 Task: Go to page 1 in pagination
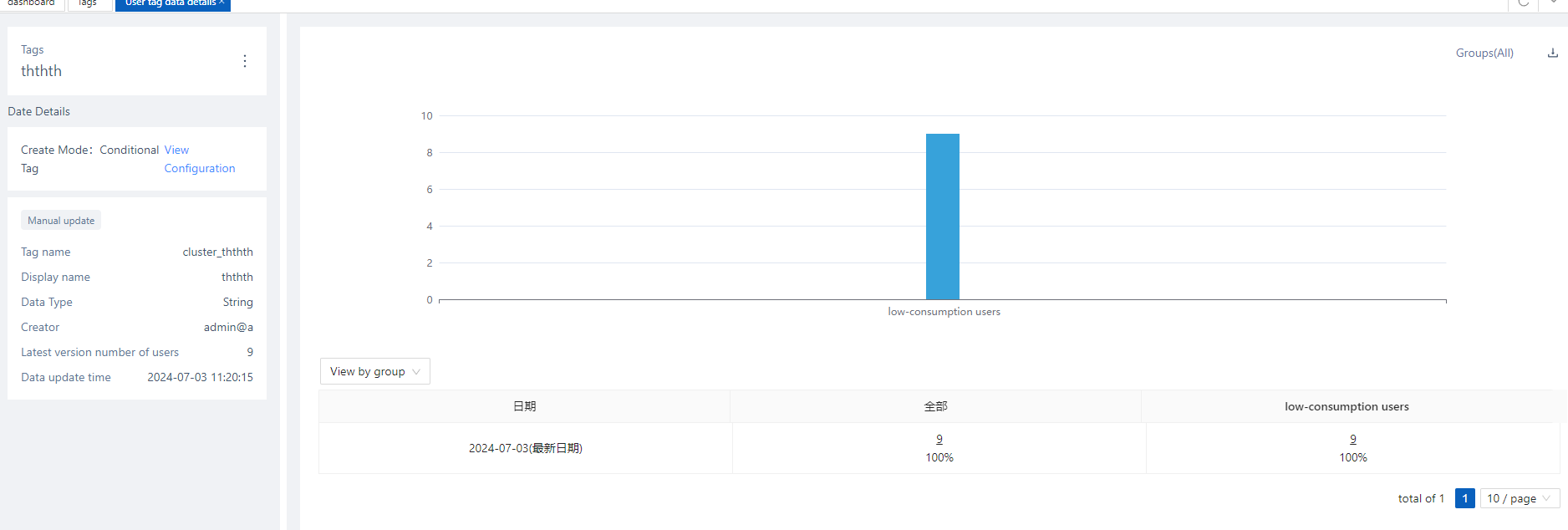coord(1464,498)
